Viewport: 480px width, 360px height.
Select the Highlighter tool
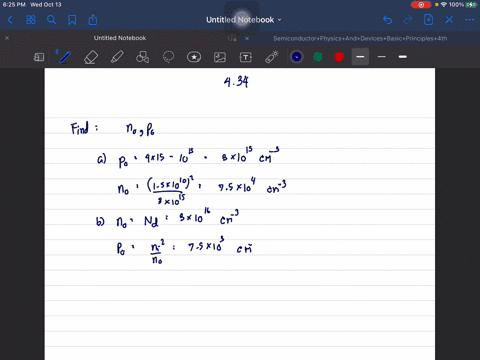[117, 57]
